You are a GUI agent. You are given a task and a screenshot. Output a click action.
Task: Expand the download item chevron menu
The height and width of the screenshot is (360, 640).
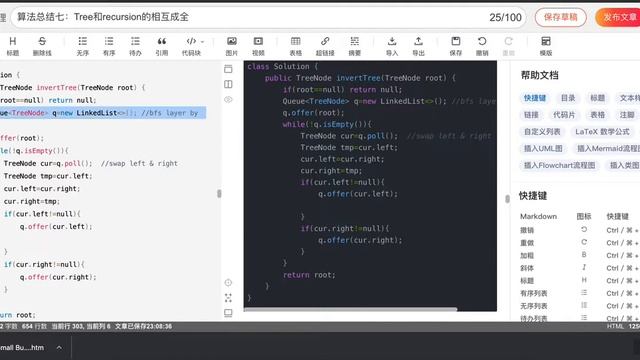(x=59, y=347)
